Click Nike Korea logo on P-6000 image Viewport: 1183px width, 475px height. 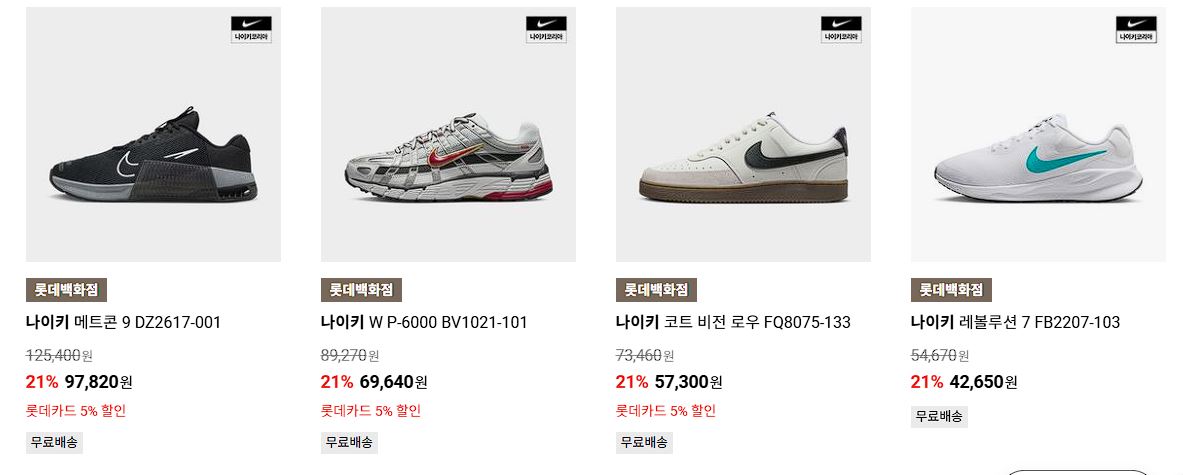coord(546,29)
